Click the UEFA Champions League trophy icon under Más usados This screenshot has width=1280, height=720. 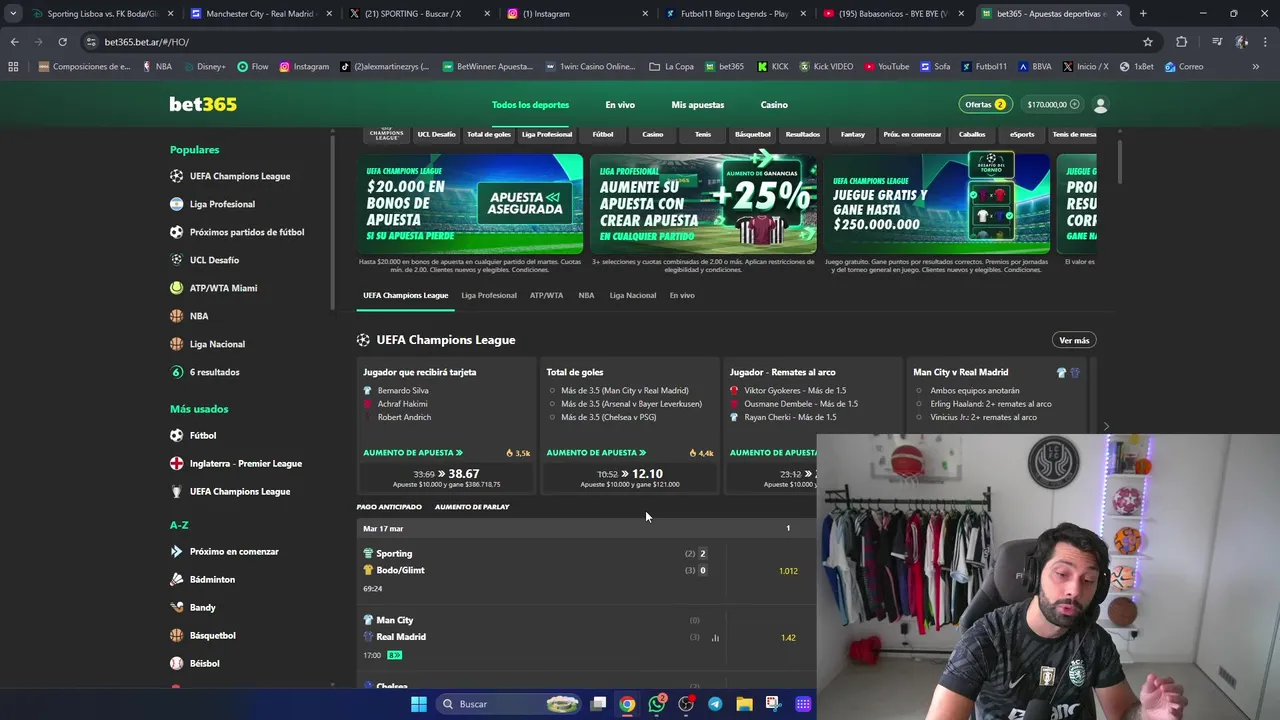coord(177,491)
